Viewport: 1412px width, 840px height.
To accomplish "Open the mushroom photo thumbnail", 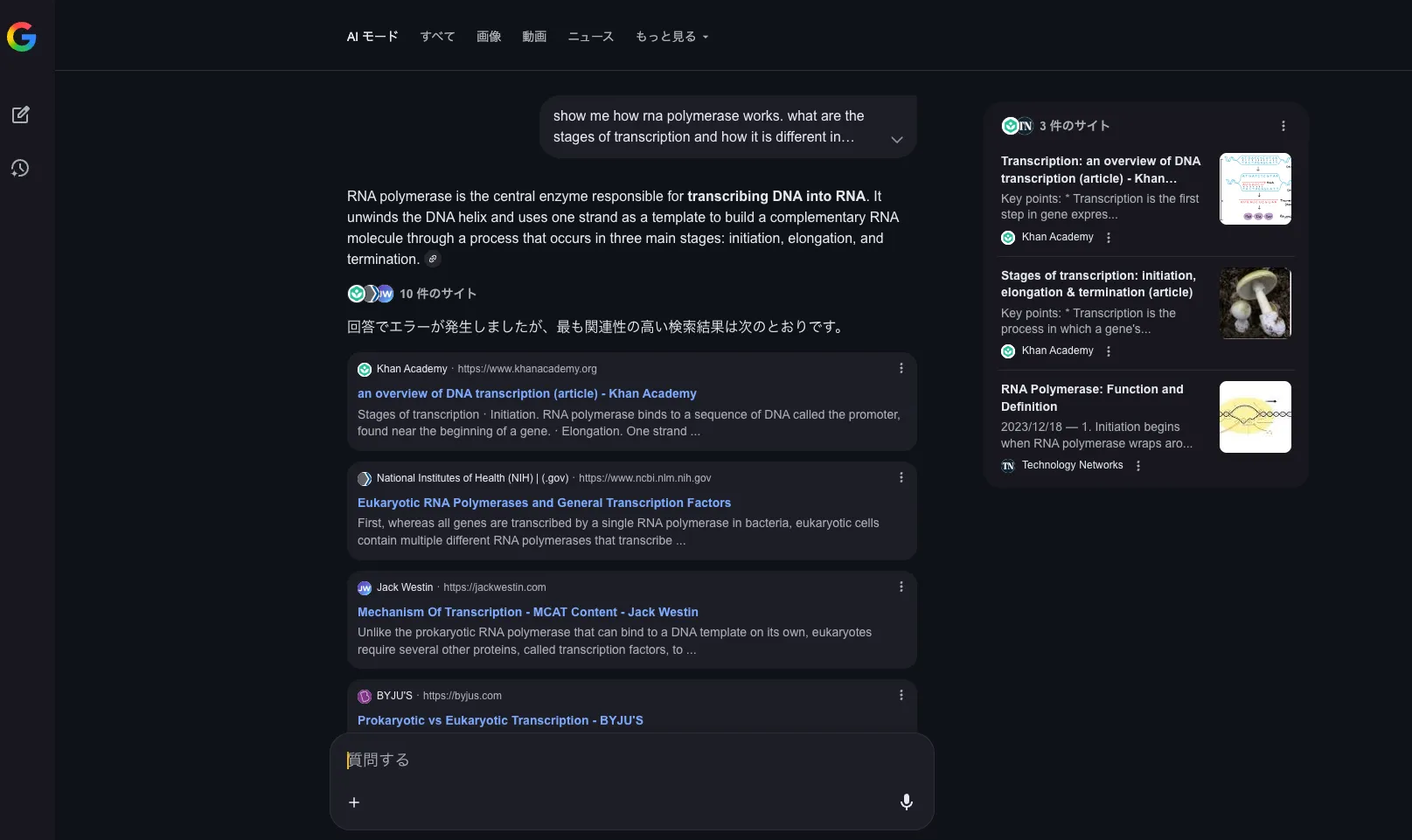I will pyautogui.click(x=1255, y=303).
